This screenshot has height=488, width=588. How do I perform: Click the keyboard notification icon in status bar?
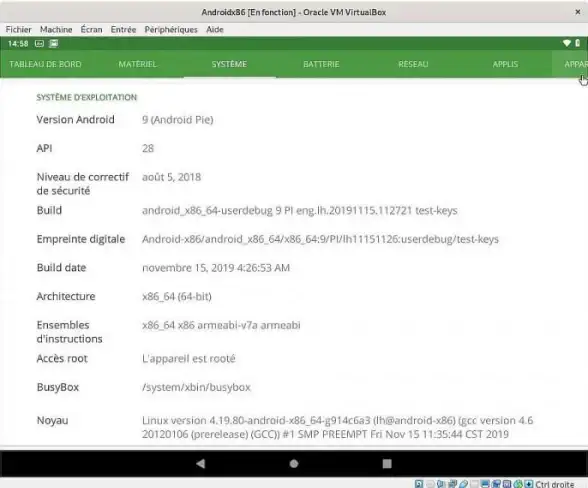pos(39,44)
